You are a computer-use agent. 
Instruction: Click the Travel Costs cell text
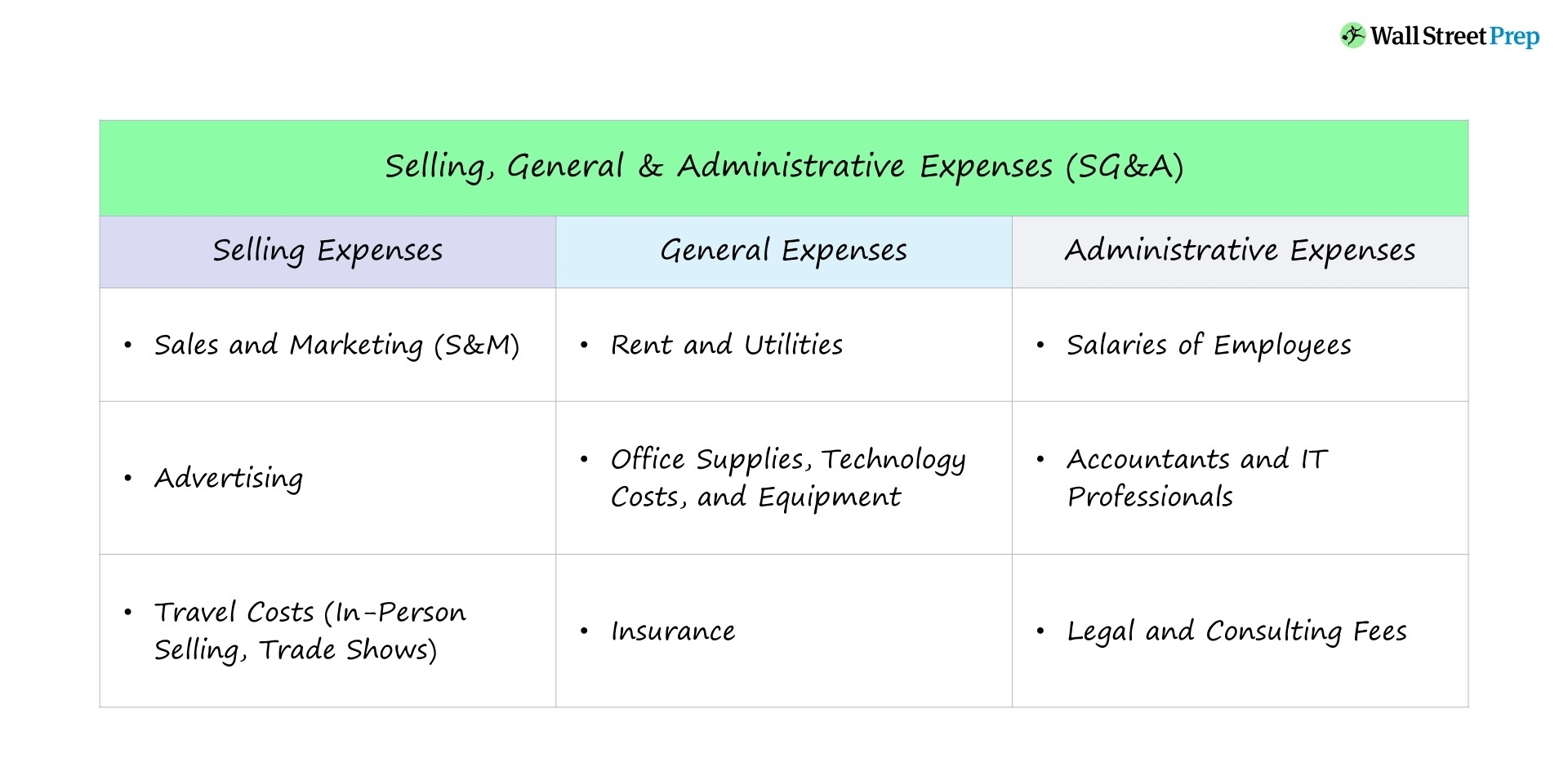(309, 631)
